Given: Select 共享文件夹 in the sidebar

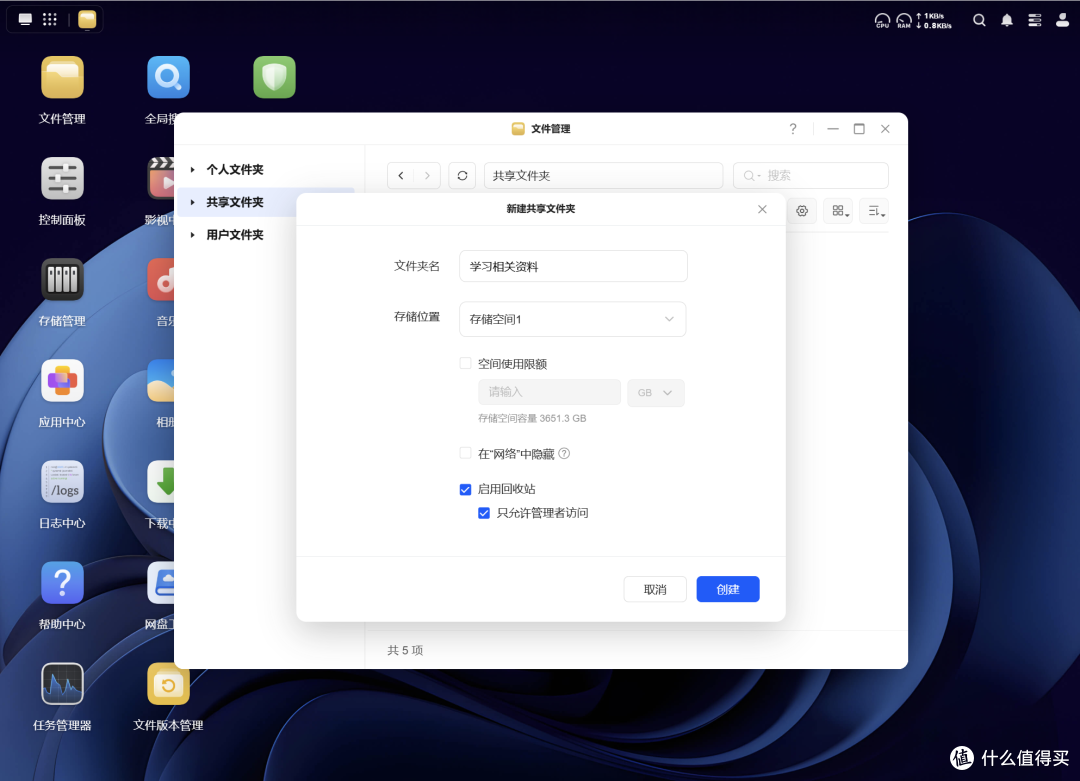Looking at the screenshot, I should click(235, 202).
